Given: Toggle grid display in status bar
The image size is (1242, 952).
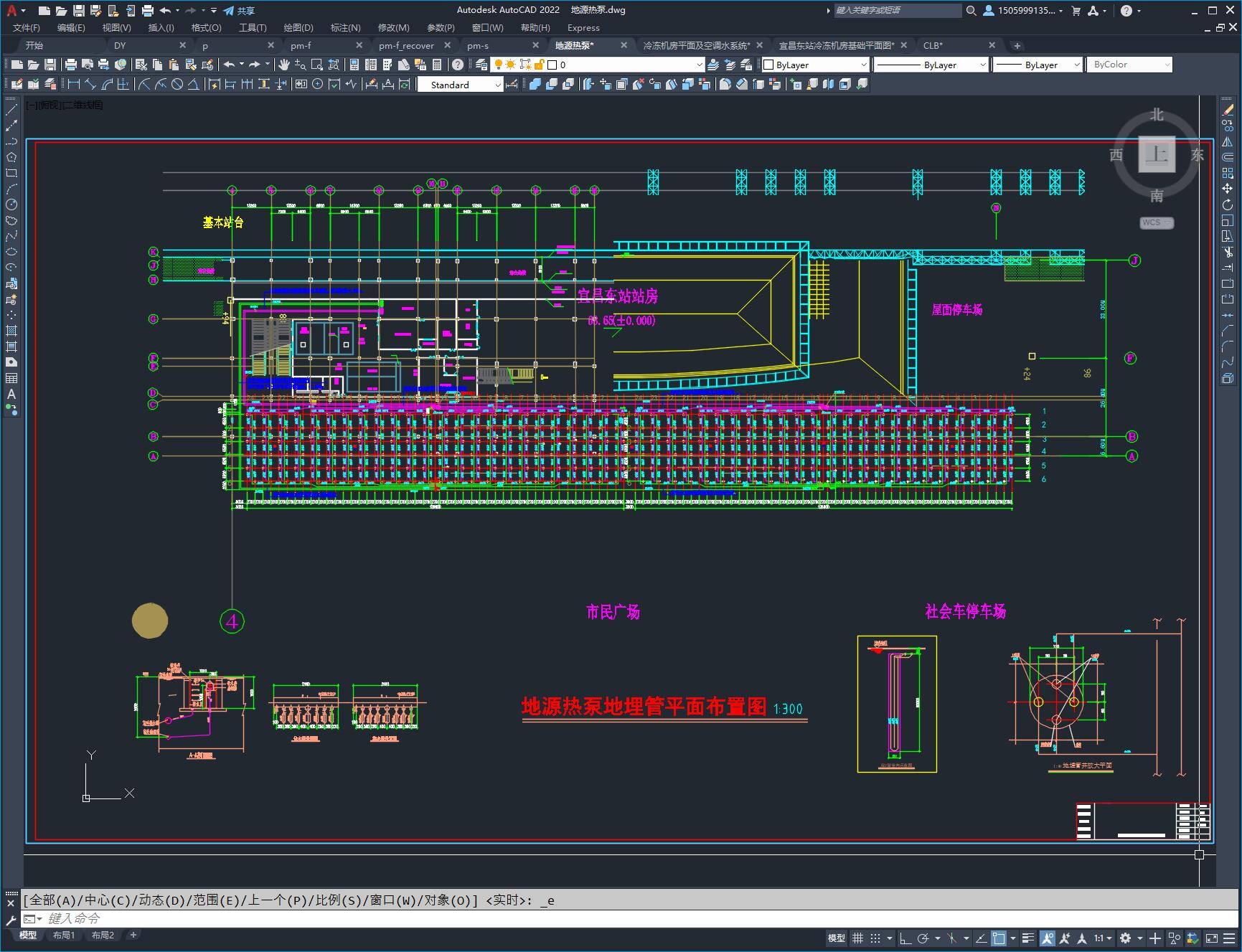Looking at the screenshot, I should click(x=857, y=938).
